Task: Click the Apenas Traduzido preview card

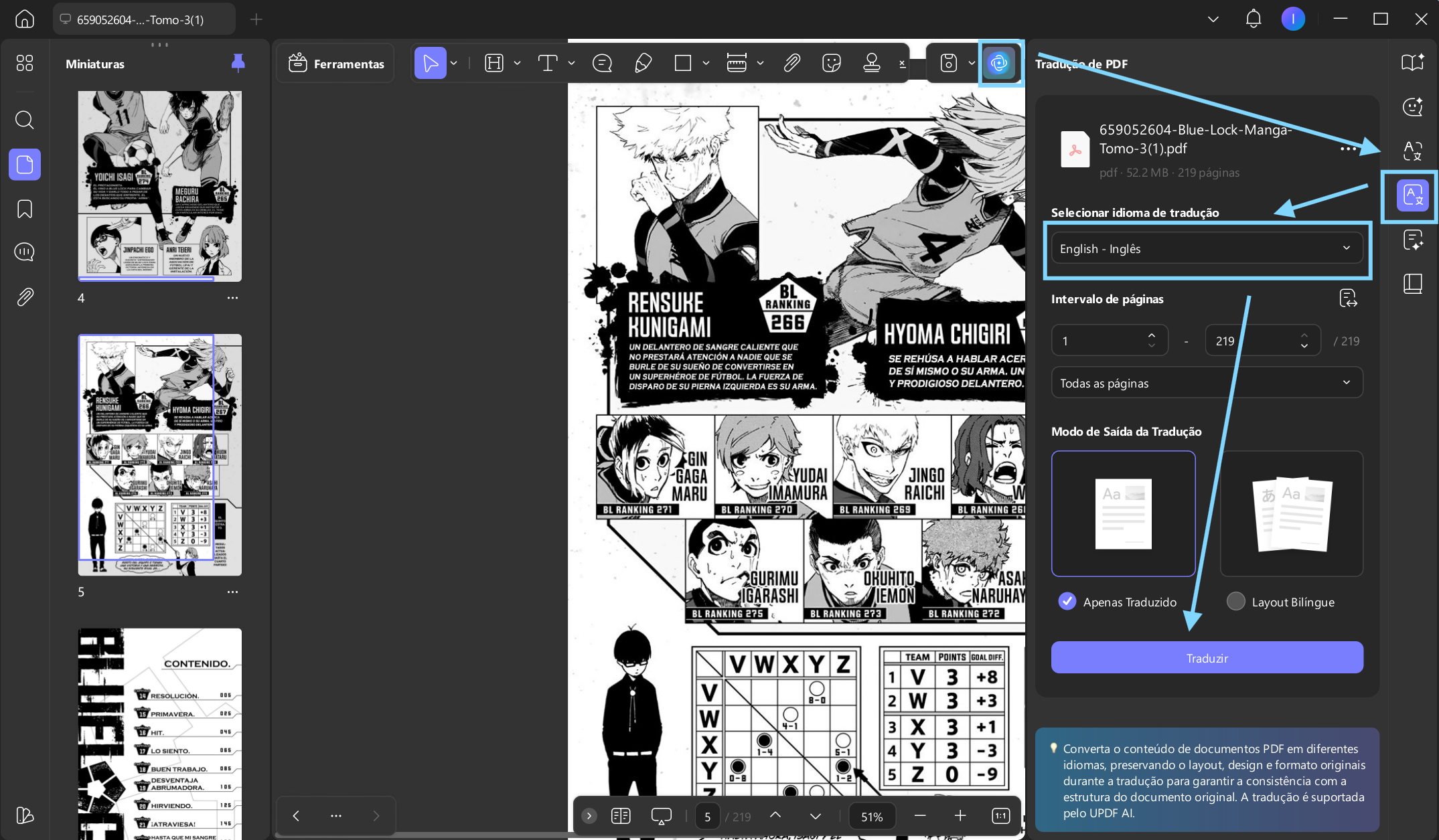Action: coord(1123,513)
